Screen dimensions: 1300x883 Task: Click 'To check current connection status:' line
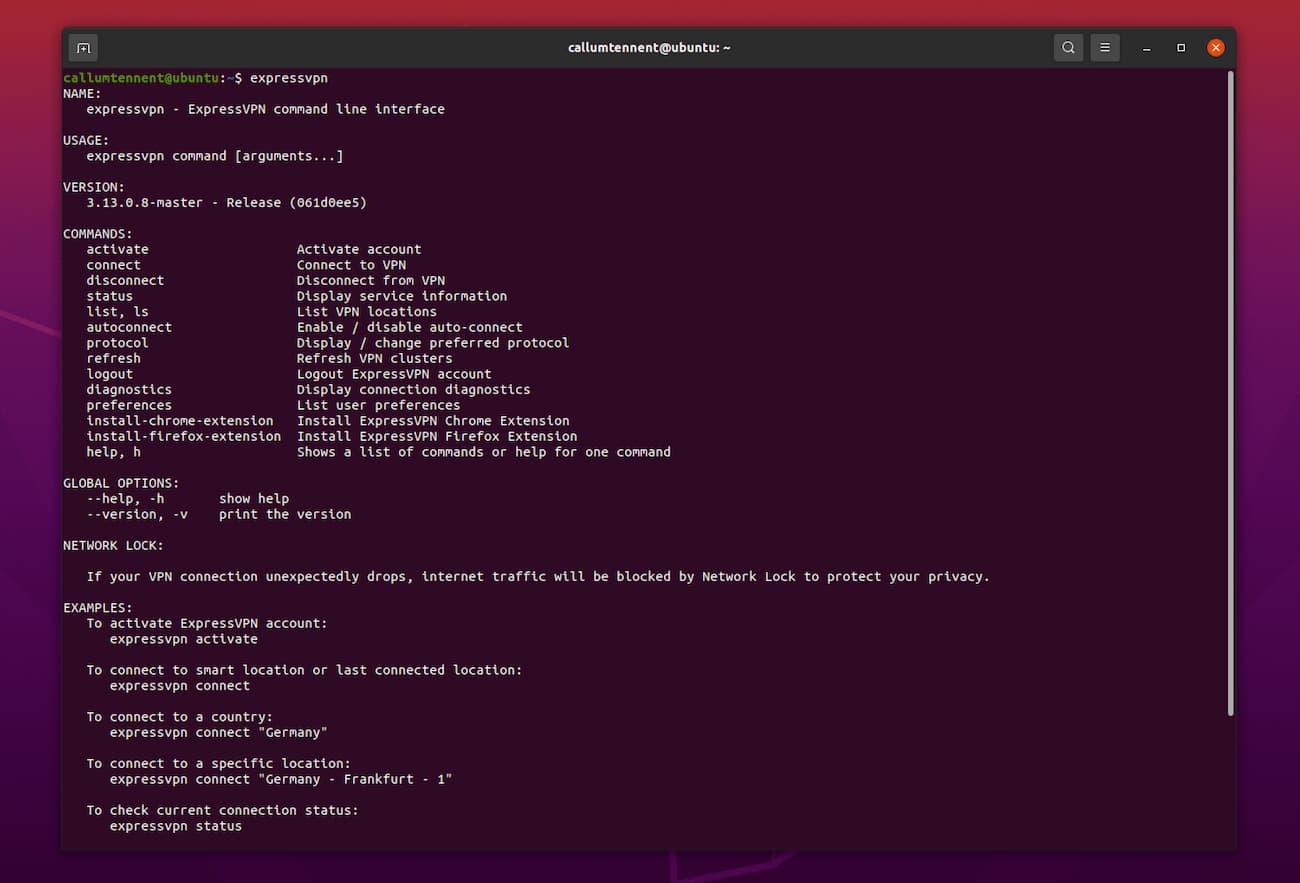[223, 810]
